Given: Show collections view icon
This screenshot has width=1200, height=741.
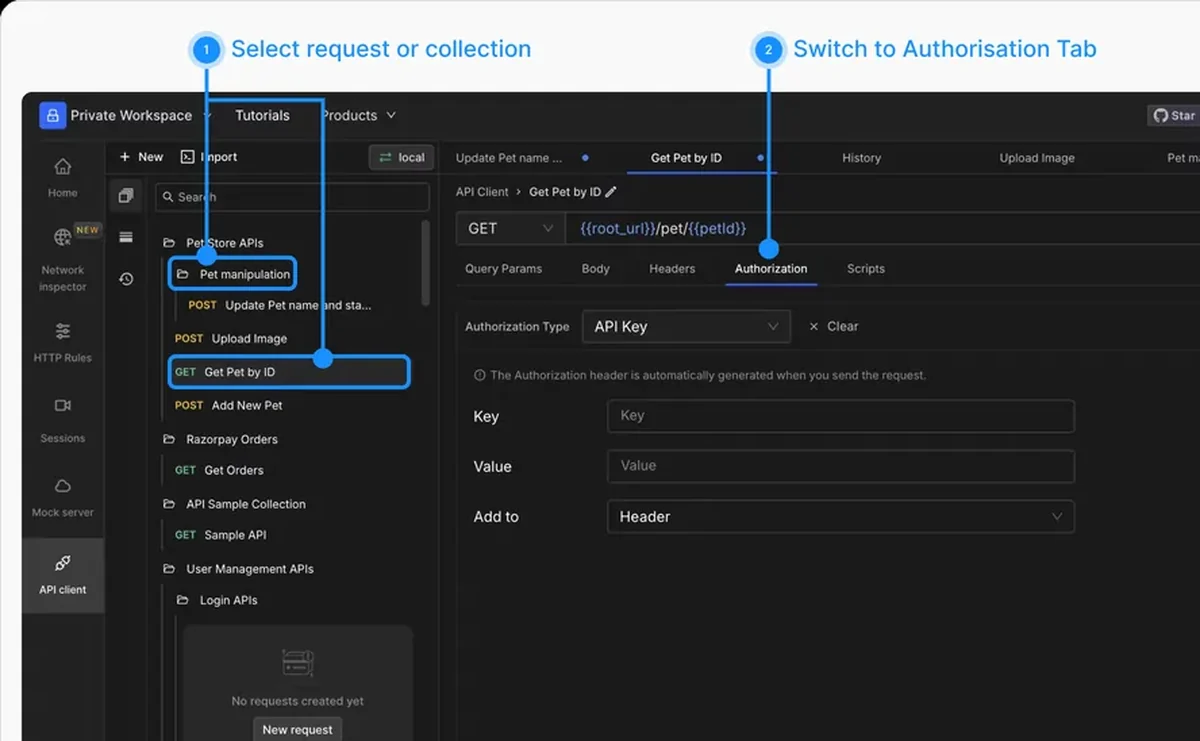Looking at the screenshot, I should (x=126, y=196).
